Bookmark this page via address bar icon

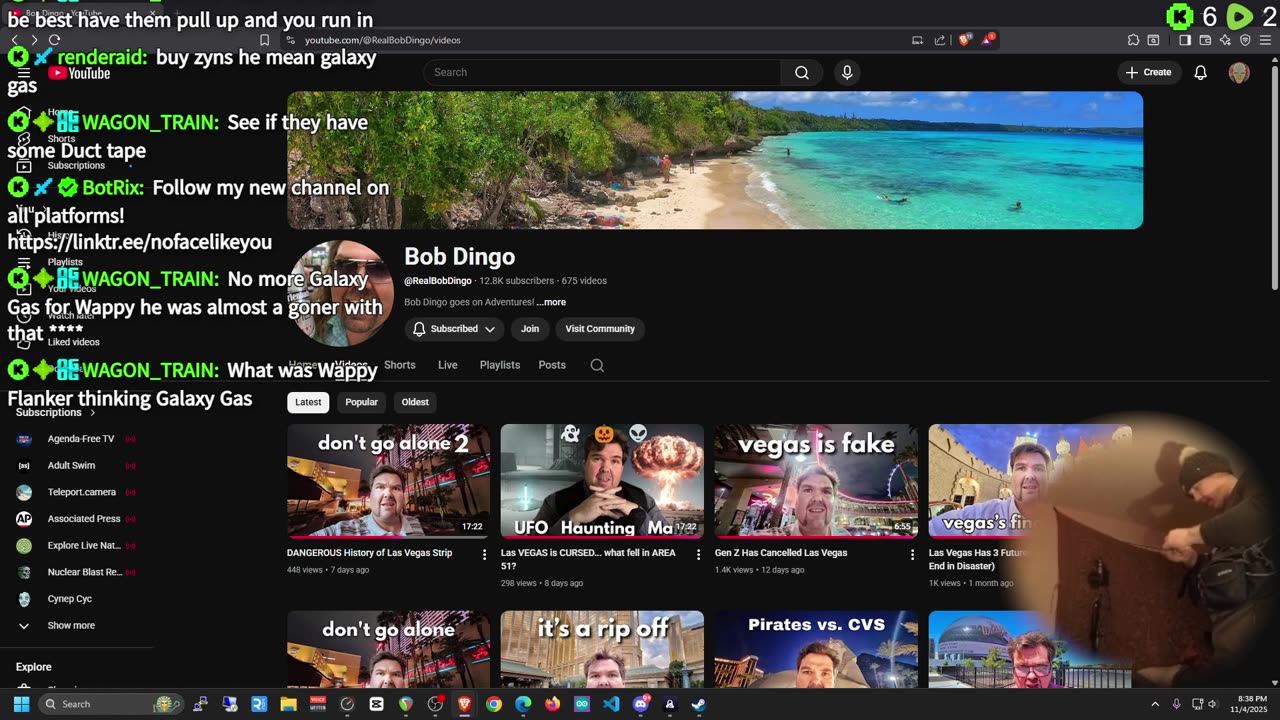(264, 40)
